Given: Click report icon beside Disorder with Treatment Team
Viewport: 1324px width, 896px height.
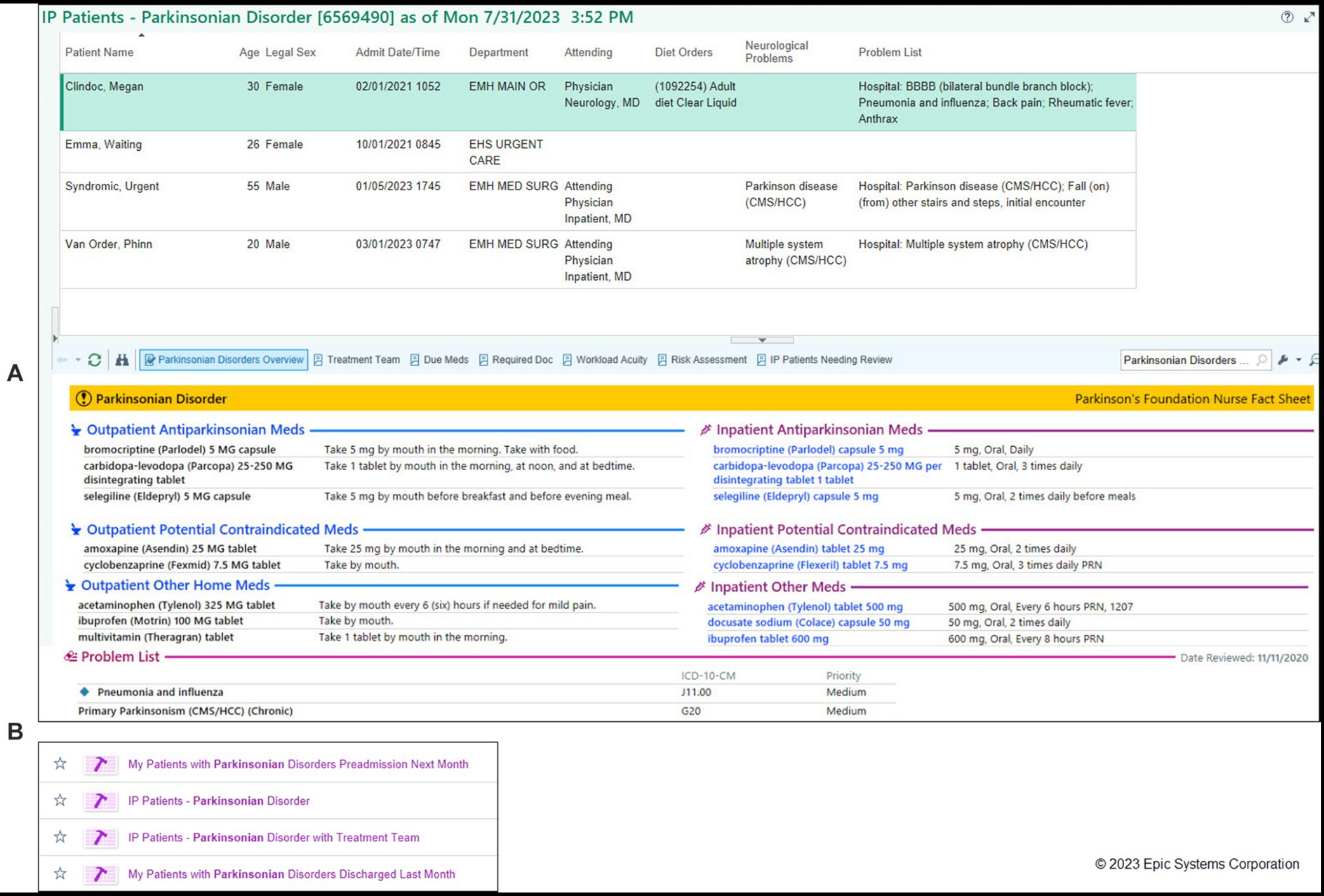Looking at the screenshot, I should click(100, 837).
